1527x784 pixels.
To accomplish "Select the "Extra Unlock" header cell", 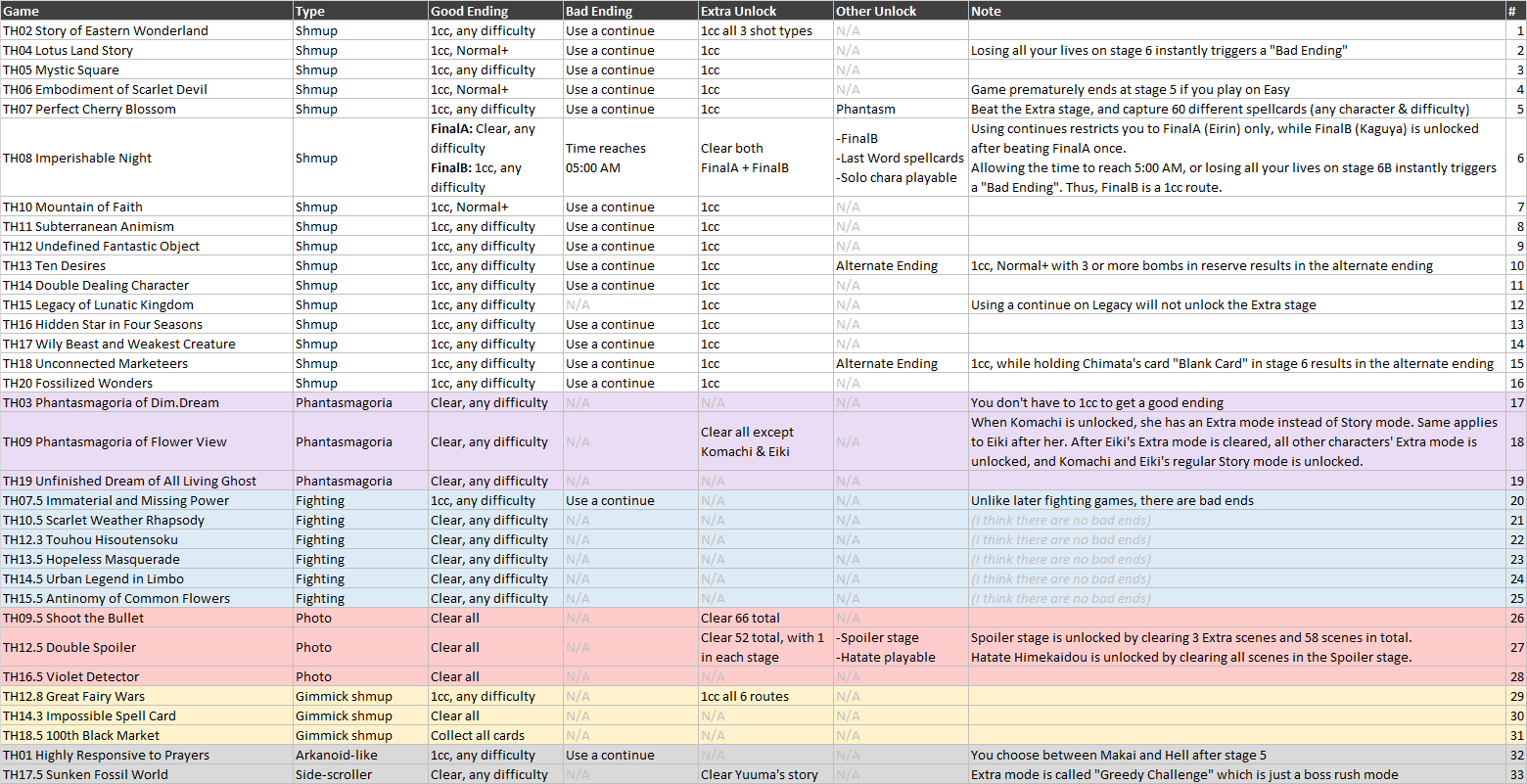I will coord(765,11).
